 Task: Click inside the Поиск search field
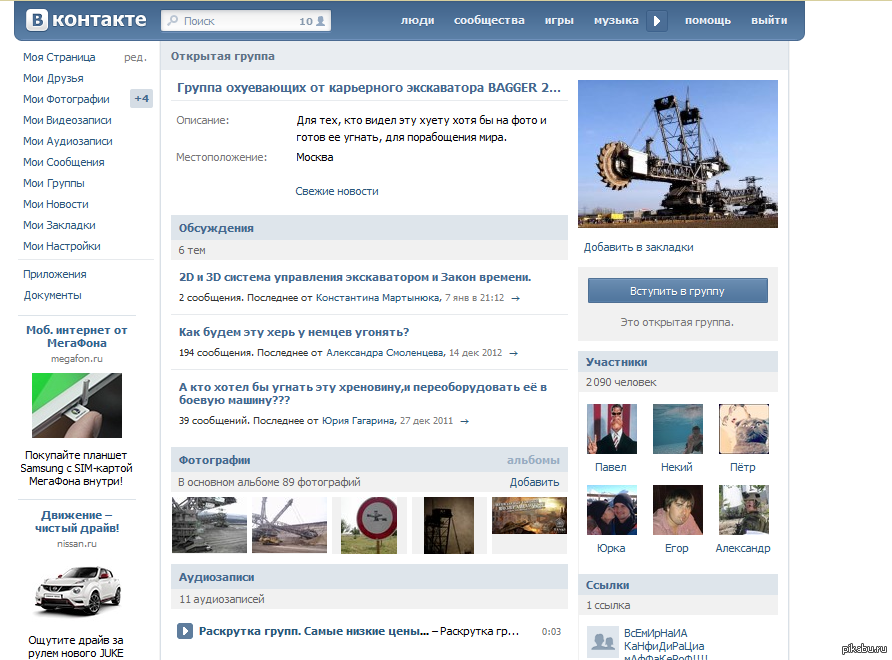238,20
